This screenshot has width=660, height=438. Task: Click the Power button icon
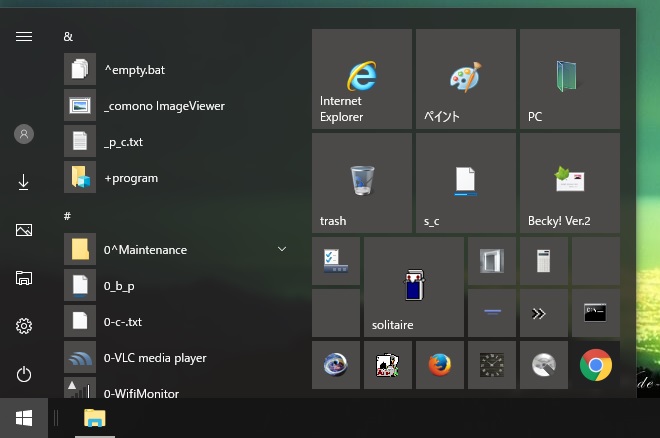[24, 374]
